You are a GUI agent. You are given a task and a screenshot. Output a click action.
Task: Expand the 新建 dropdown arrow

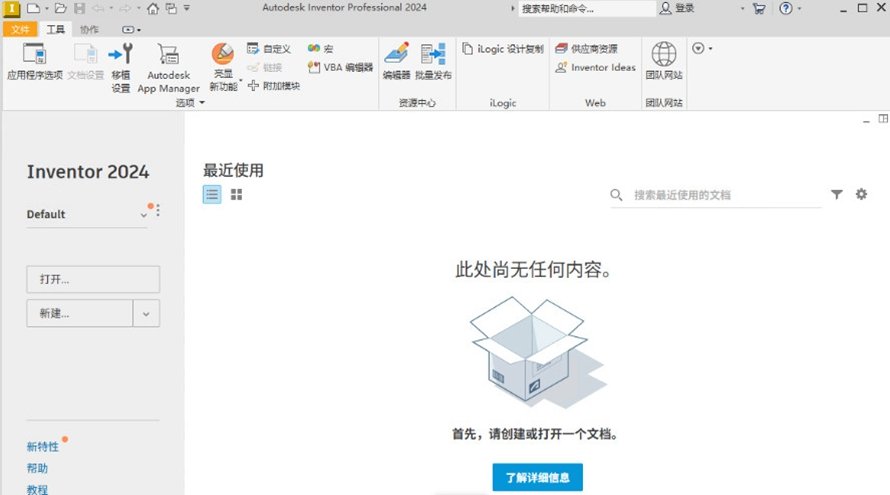coord(146,313)
